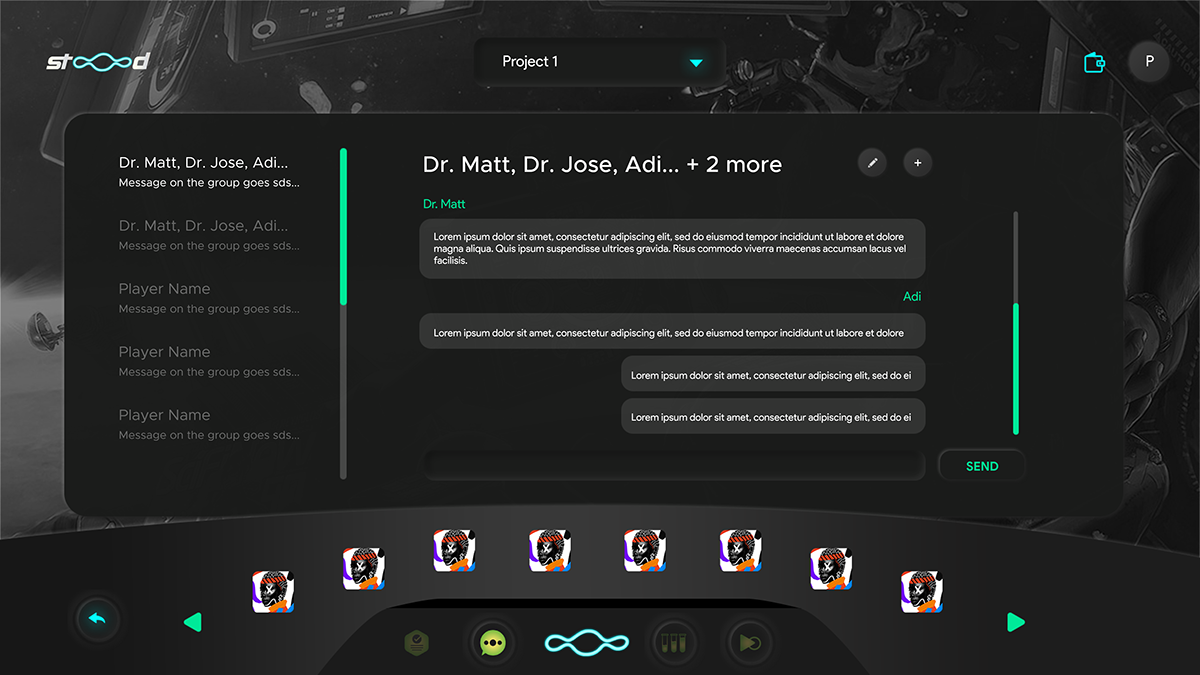This screenshot has width=1200, height=675.
Task: Click the Stood logo
Action: click(98, 62)
